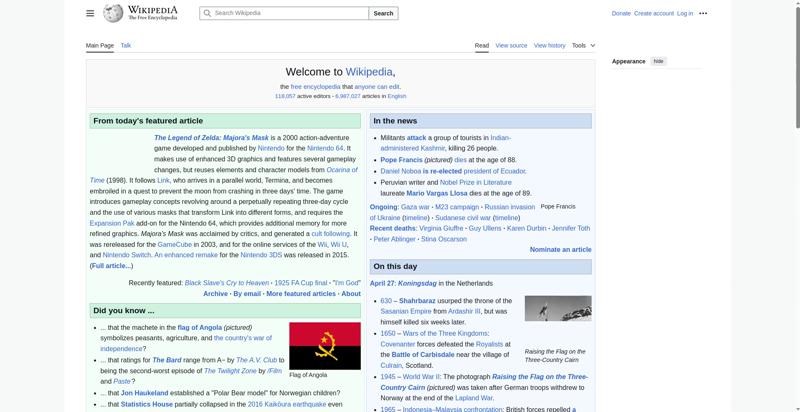Open The Legend of Zelda: Majora's Mask article
This screenshot has width=800, height=412.
click(x=211, y=138)
